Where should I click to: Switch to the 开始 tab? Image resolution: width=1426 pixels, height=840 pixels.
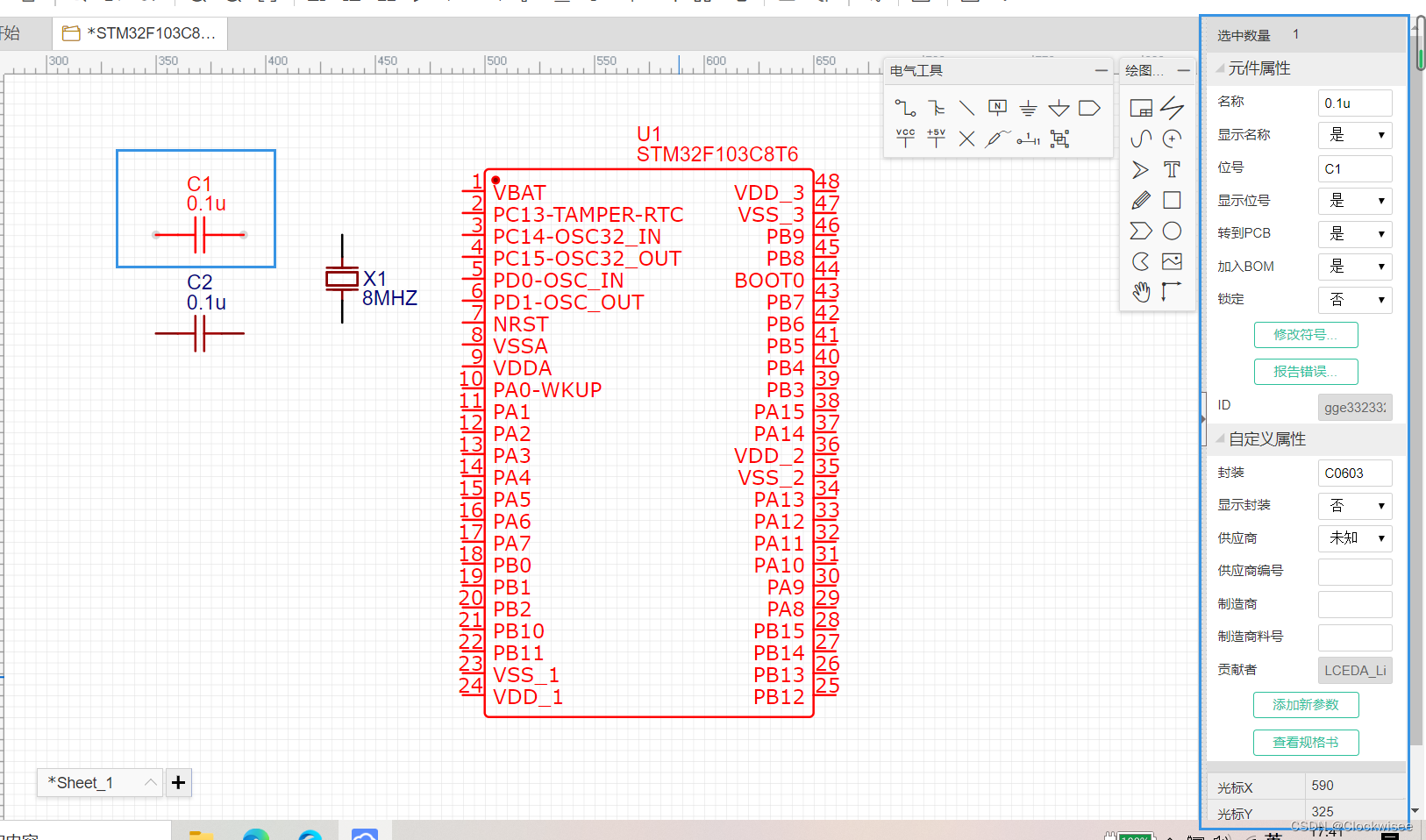11,33
